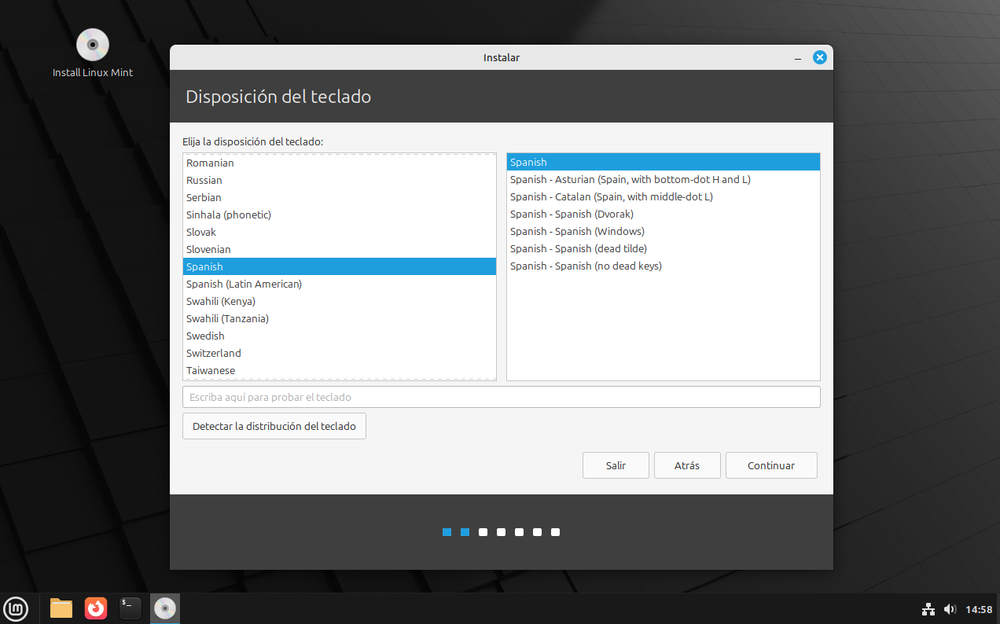Click Salir to exit the installer
The width and height of the screenshot is (1000, 624).
pos(615,465)
